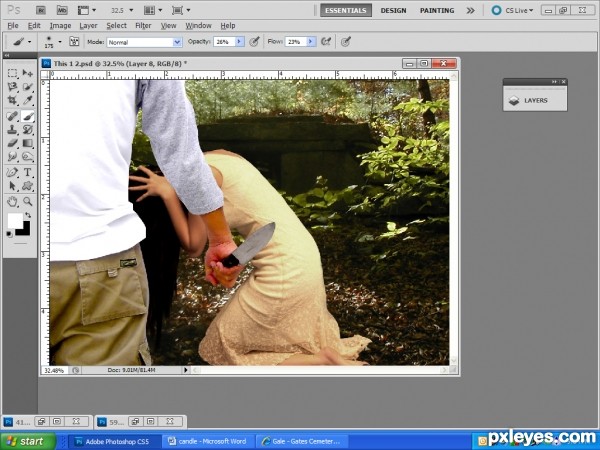Viewport: 600px width, 450px height.
Task: Switch to the Essentials workspace
Action: (346, 10)
